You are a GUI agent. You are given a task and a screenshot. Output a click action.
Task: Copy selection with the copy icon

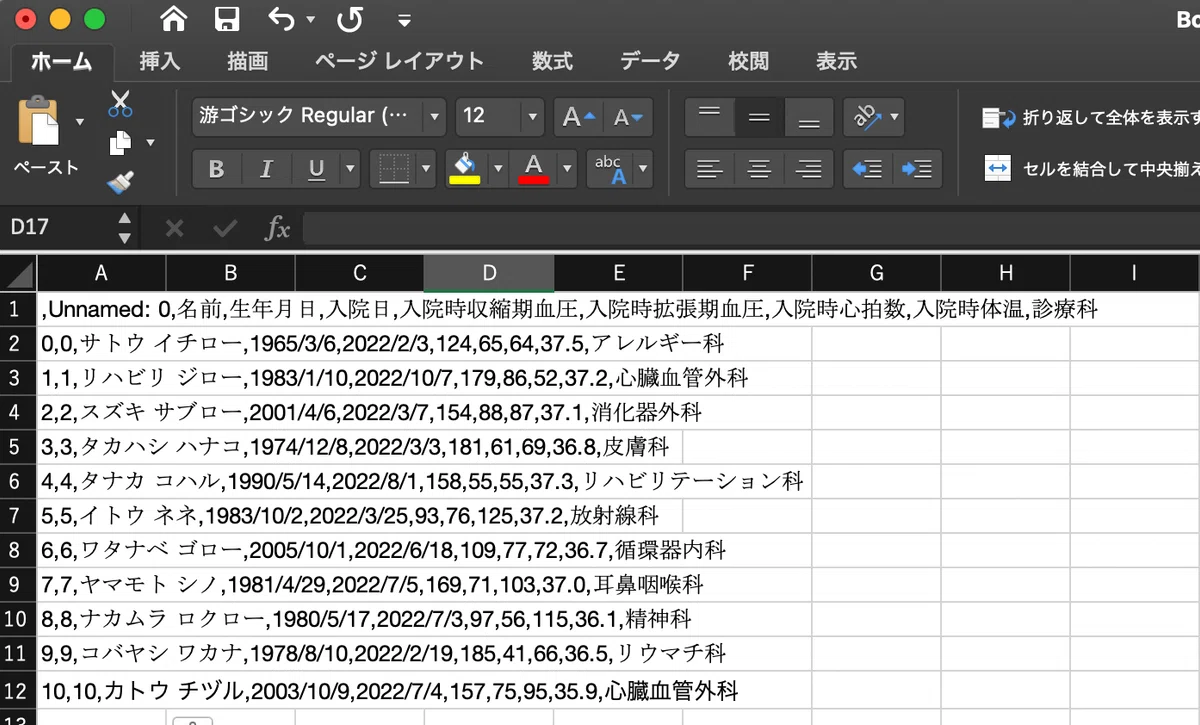[x=120, y=143]
